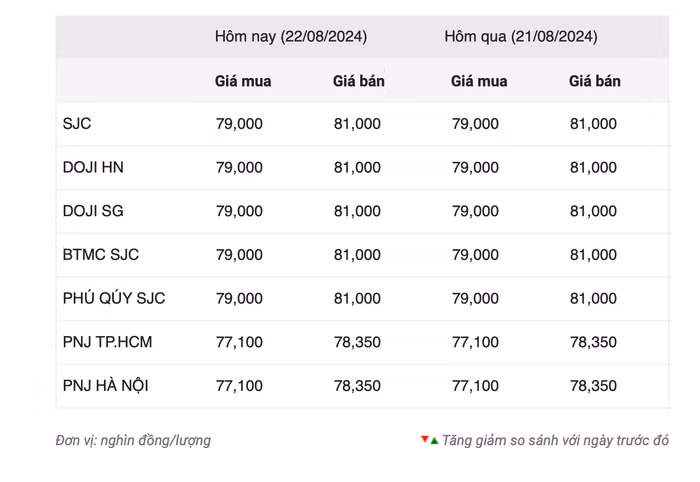This screenshot has width=700, height=482.
Task: Click PNJ HÀ NỘI today's sell price
Action: click(x=357, y=385)
